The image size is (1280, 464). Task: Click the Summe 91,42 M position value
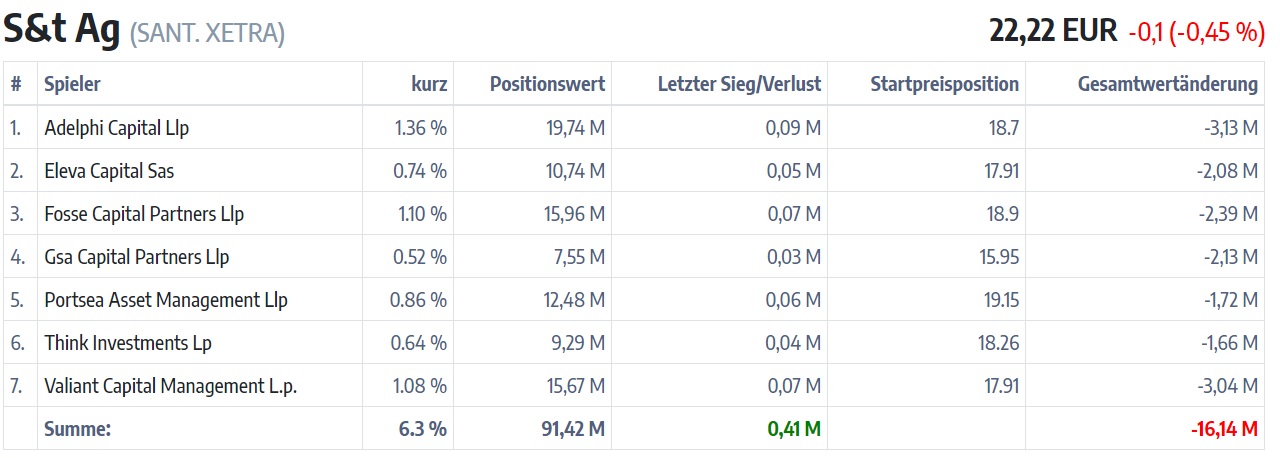pos(567,429)
